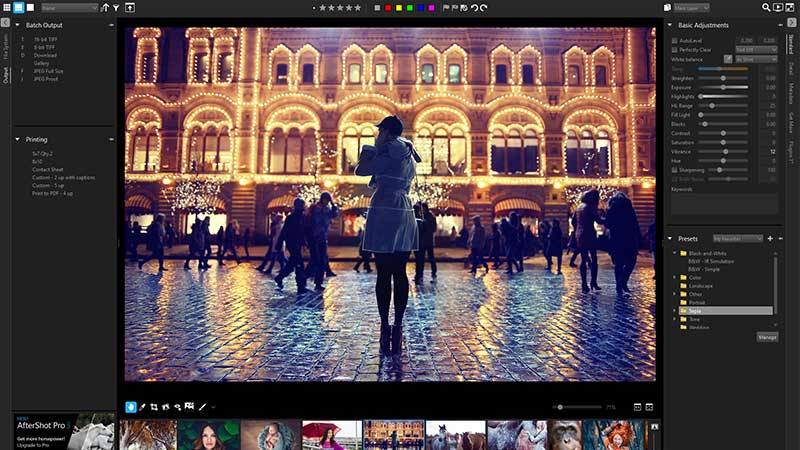This screenshot has width=800, height=450.
Task: Apply the yellow color label
Action: [x=399, y=8]
